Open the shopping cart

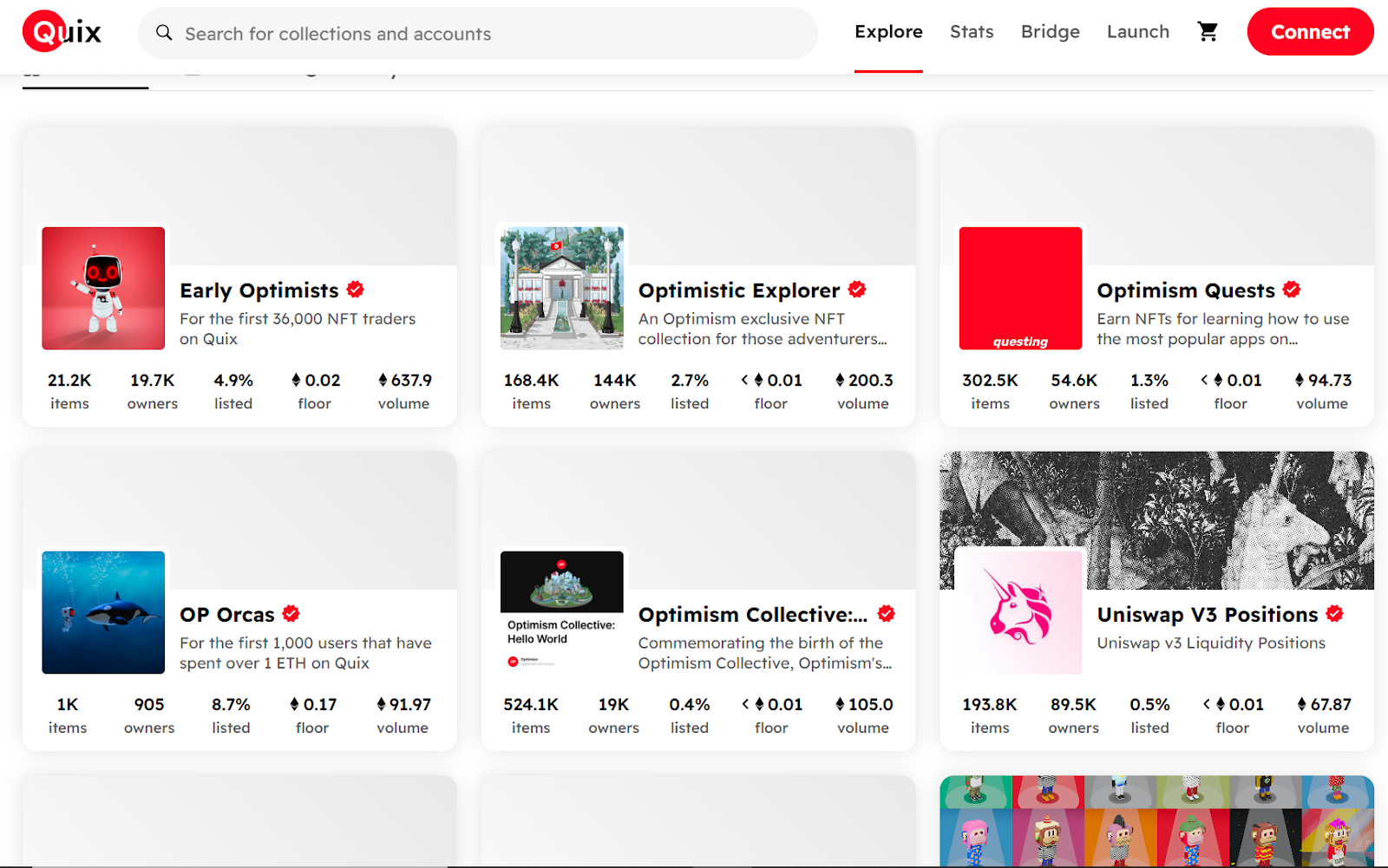[x=1208, y=32]
